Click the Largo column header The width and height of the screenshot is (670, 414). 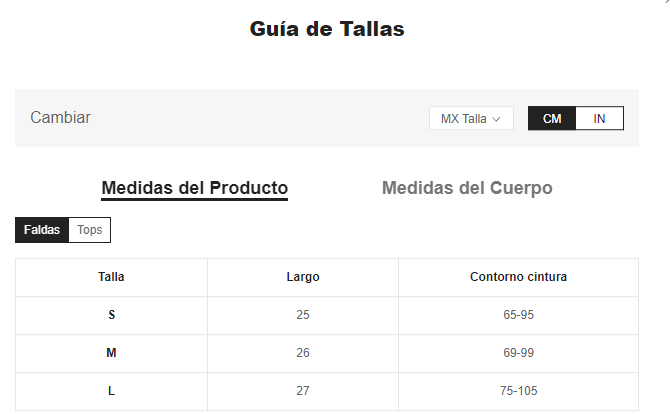[x=303, y=277]
